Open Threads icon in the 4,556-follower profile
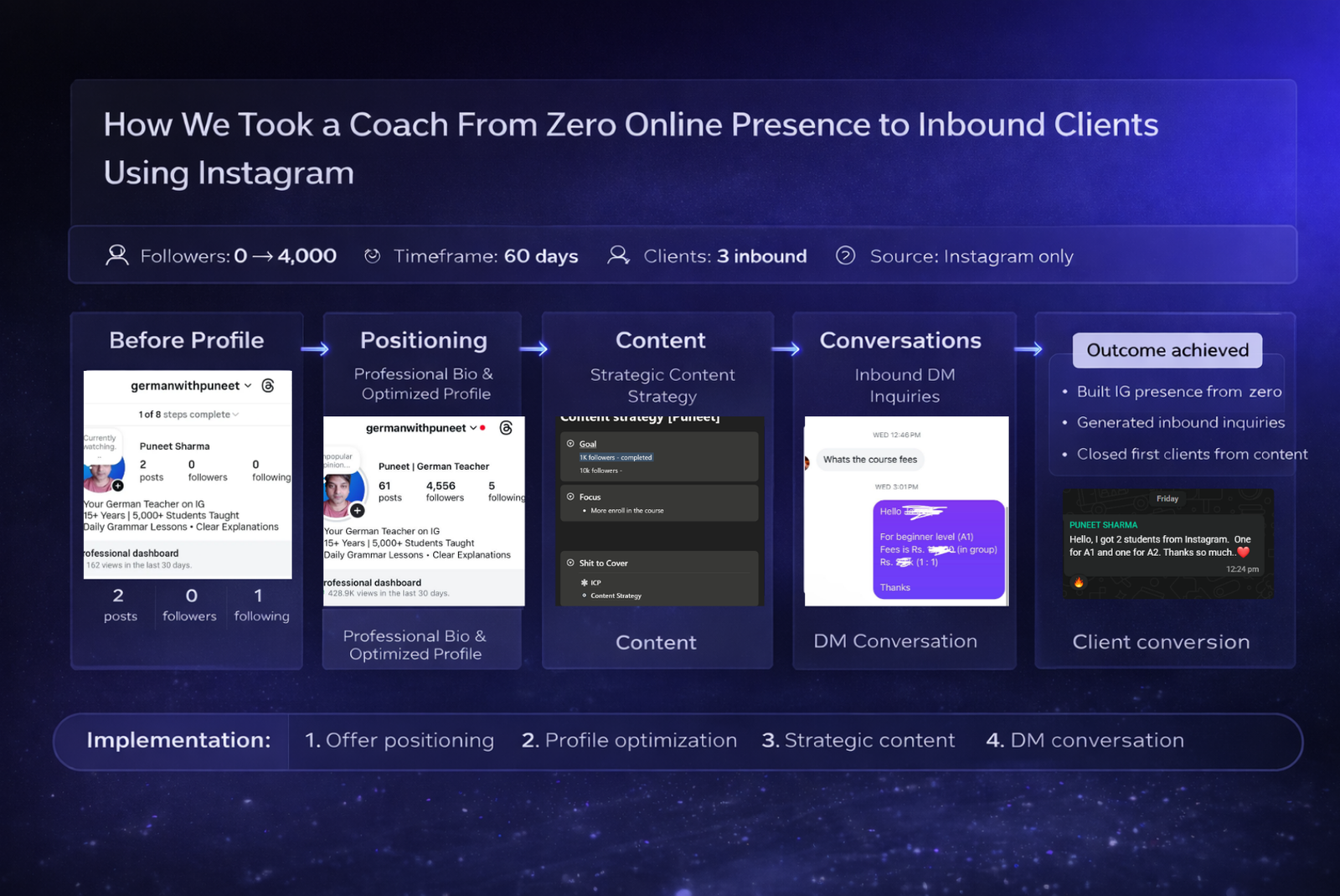 [x=506, y=428]
